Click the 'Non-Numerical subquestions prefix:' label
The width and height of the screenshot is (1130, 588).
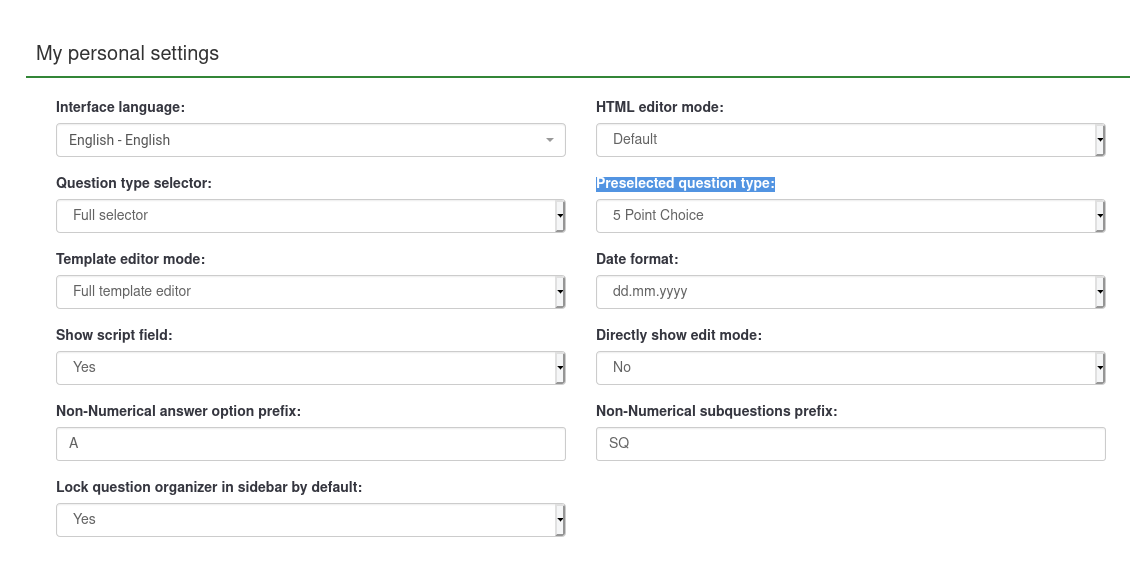click(716, 411)
